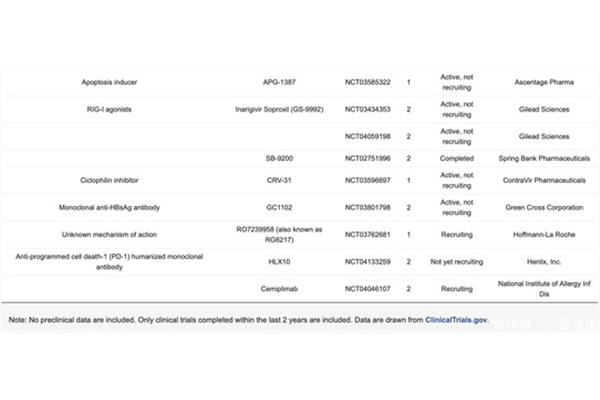Open the ClinicalTrials.gov link
The height and width of the screenshot is (400, 600).
pyautogui.click(x=456, y=320)
